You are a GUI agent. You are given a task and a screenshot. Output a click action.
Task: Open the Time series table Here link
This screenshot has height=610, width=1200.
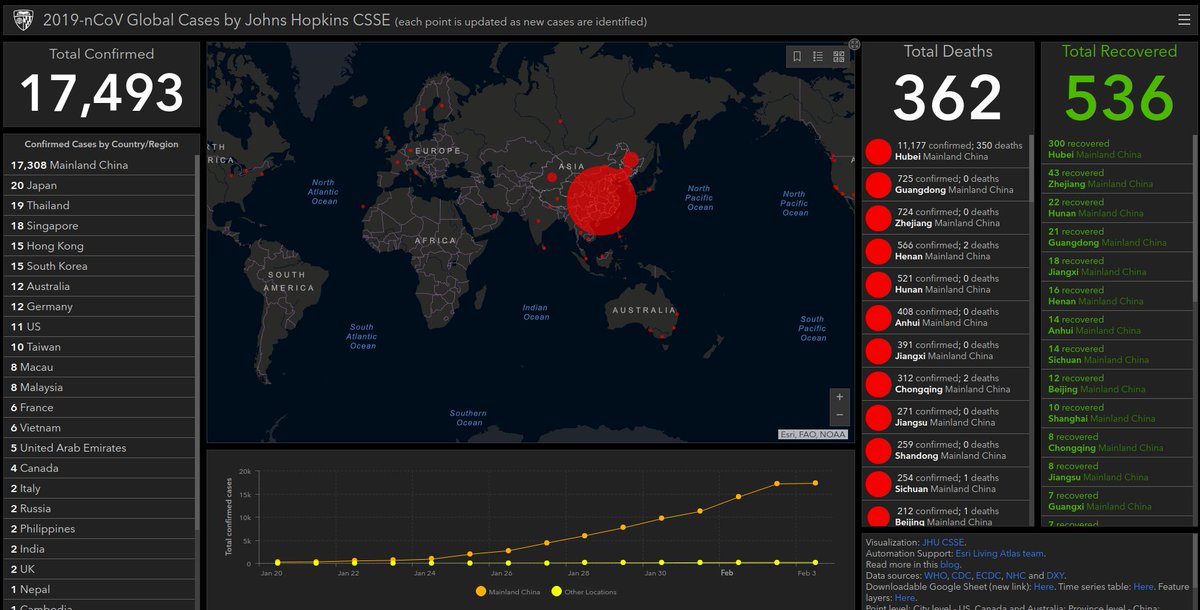[x=1143, y=587]
